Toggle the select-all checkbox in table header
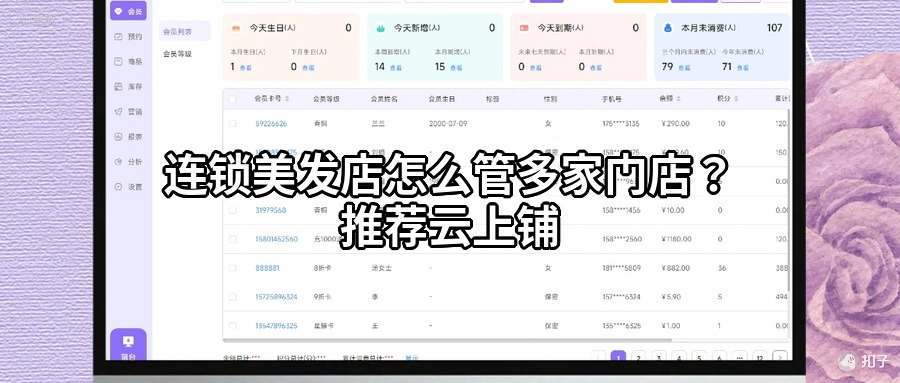The width and height of the screenshot is (900, 383). (232, 99)
